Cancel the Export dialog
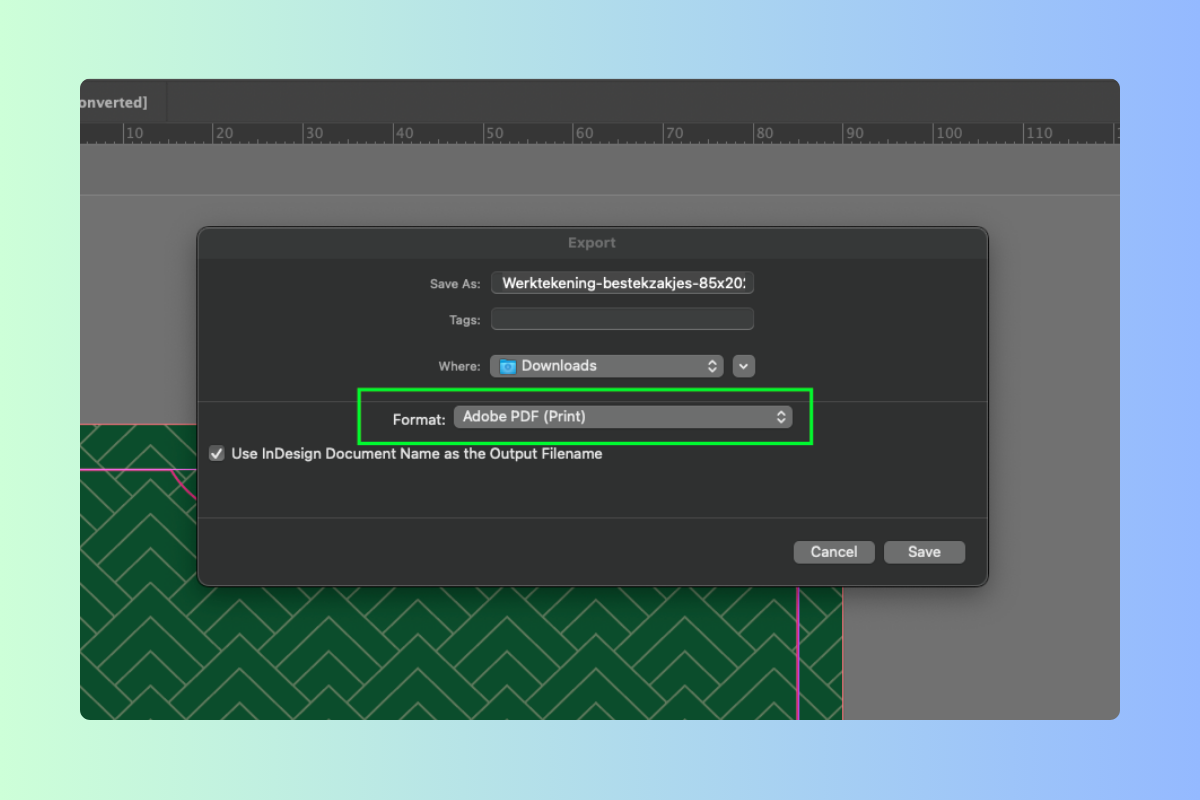 (834, 552)
